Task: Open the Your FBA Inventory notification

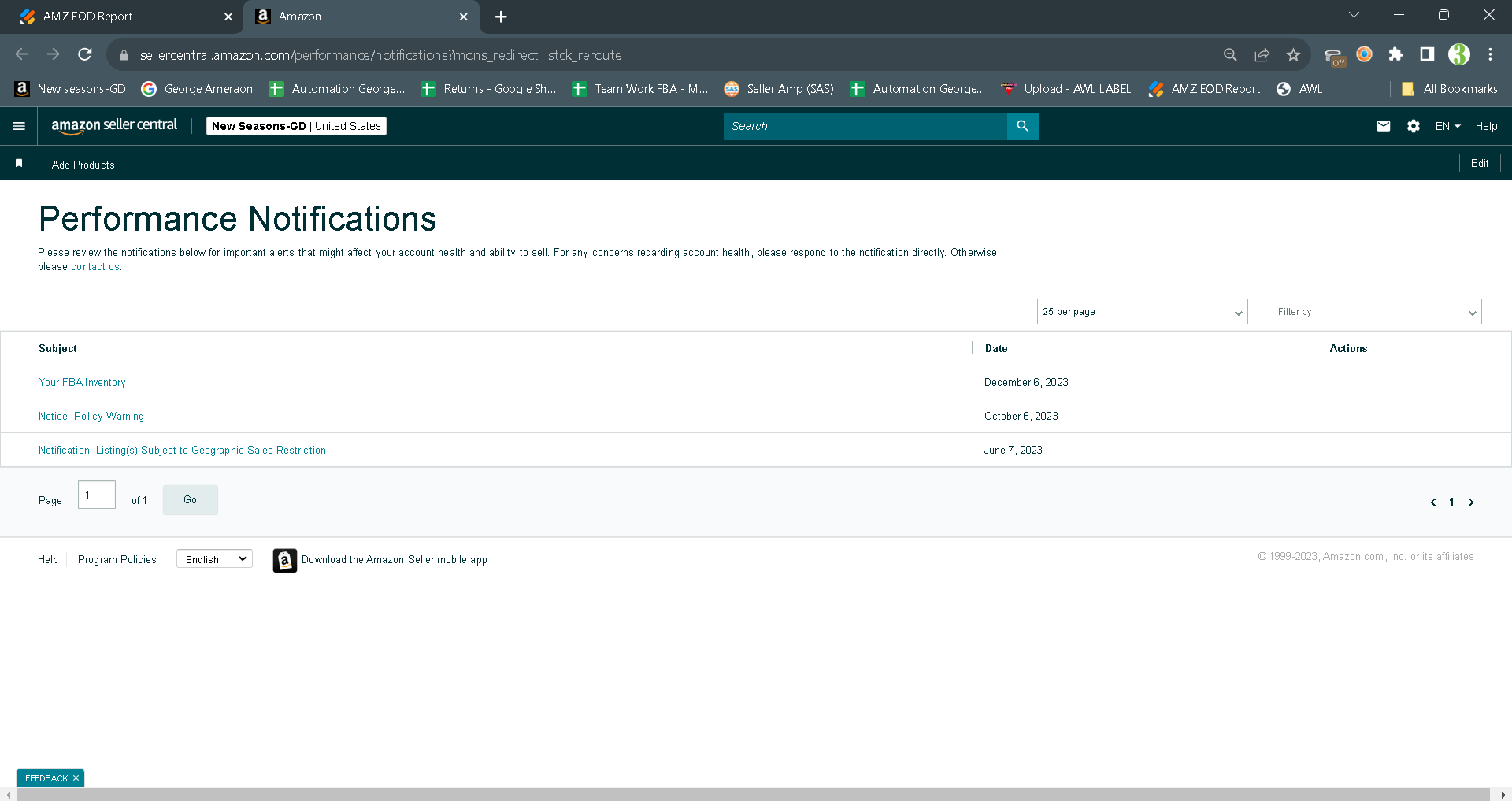Action: coord(82,383)
